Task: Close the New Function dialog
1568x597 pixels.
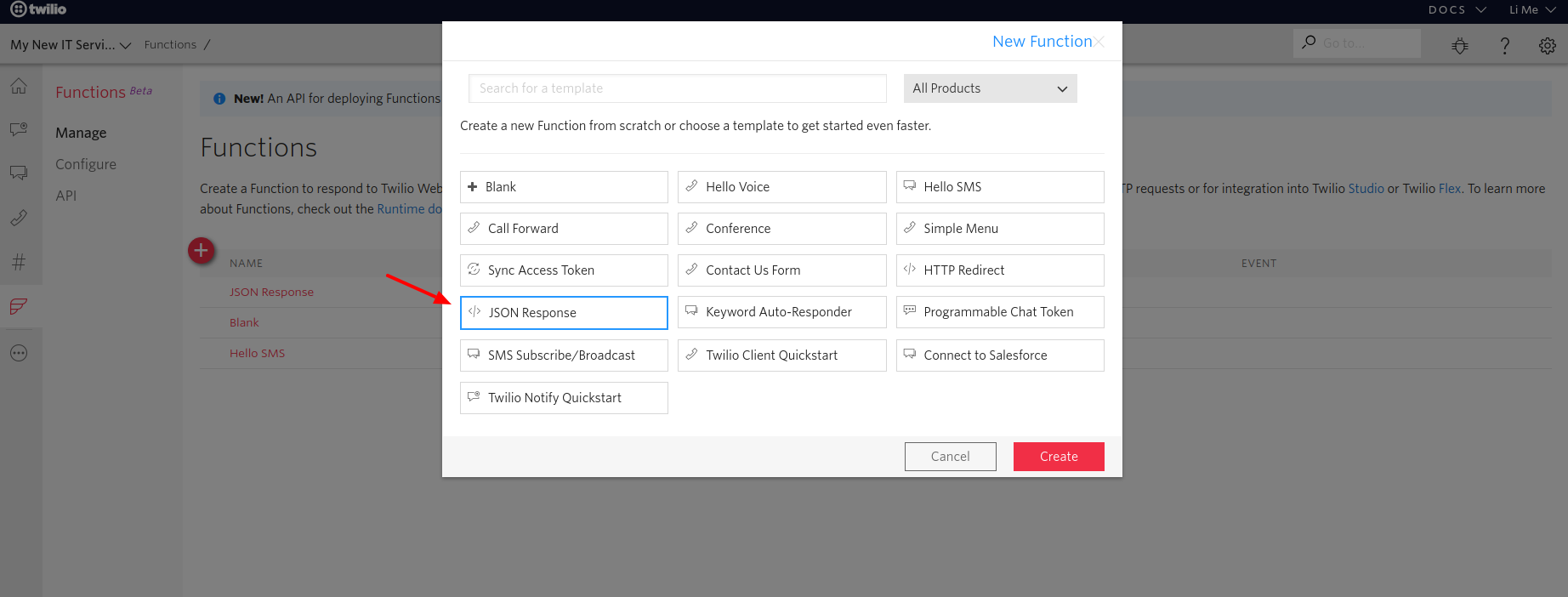Action: [1099, 42]
